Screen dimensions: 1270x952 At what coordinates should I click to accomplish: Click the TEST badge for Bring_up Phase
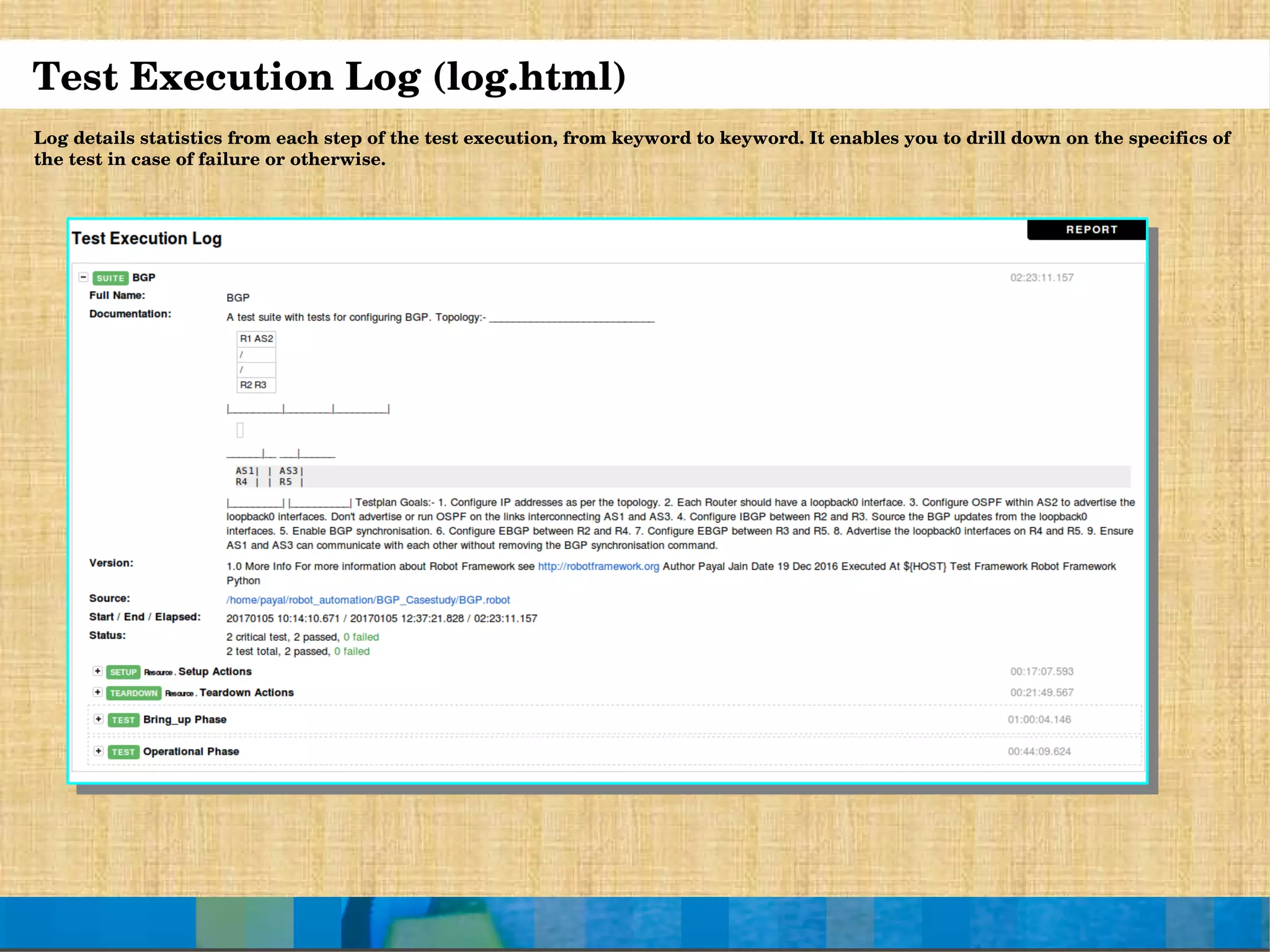point(123,720)
